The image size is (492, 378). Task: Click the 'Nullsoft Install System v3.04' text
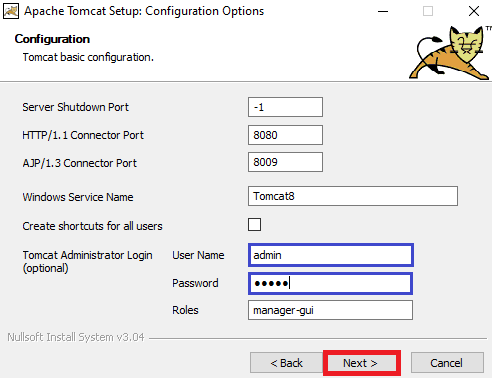tap(76, 337)
